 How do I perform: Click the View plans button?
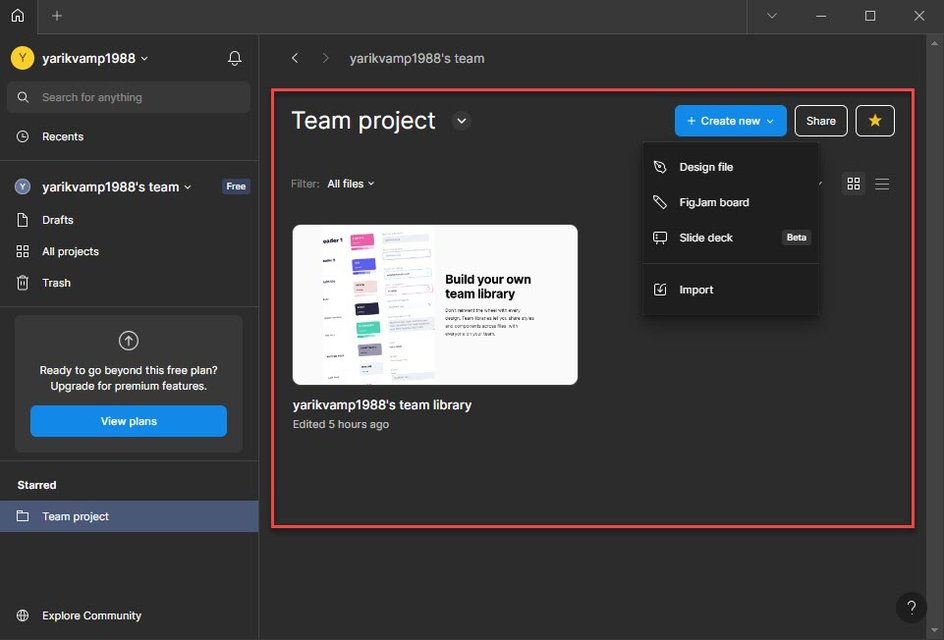[x=129, y=421]
